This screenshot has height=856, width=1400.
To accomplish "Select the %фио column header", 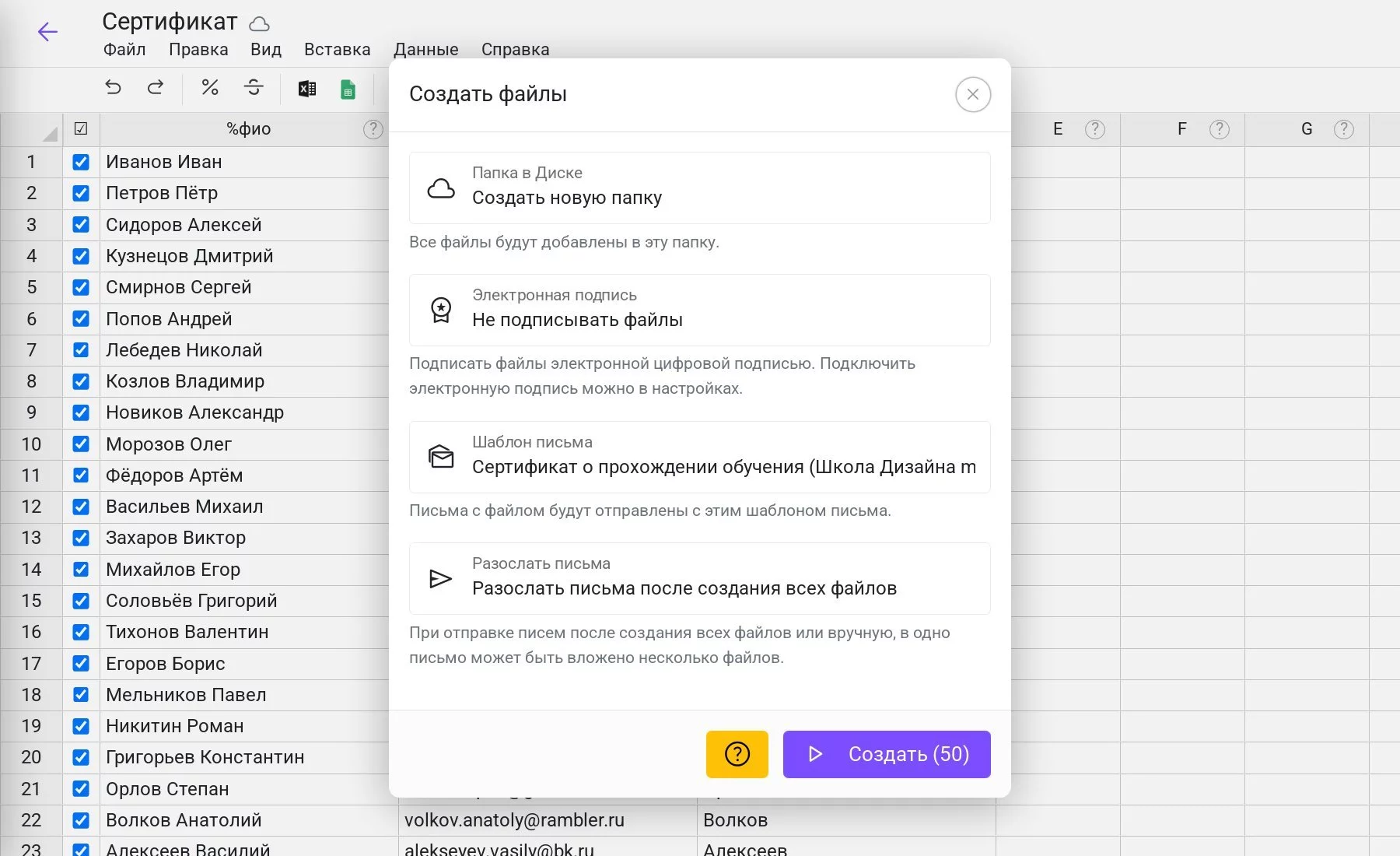I will (x=249, y=129).
